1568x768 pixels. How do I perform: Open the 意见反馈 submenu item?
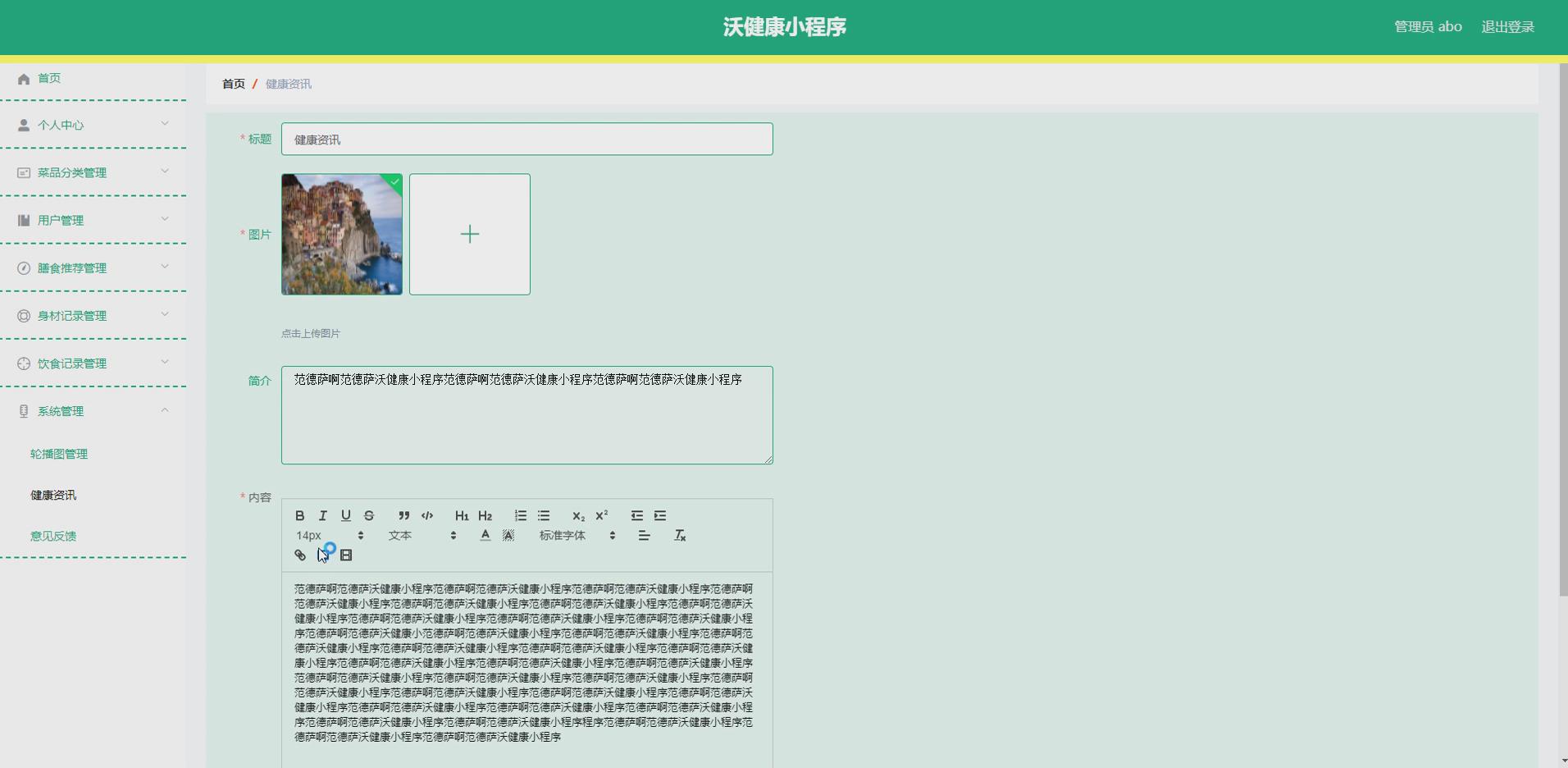pos(53,536)
